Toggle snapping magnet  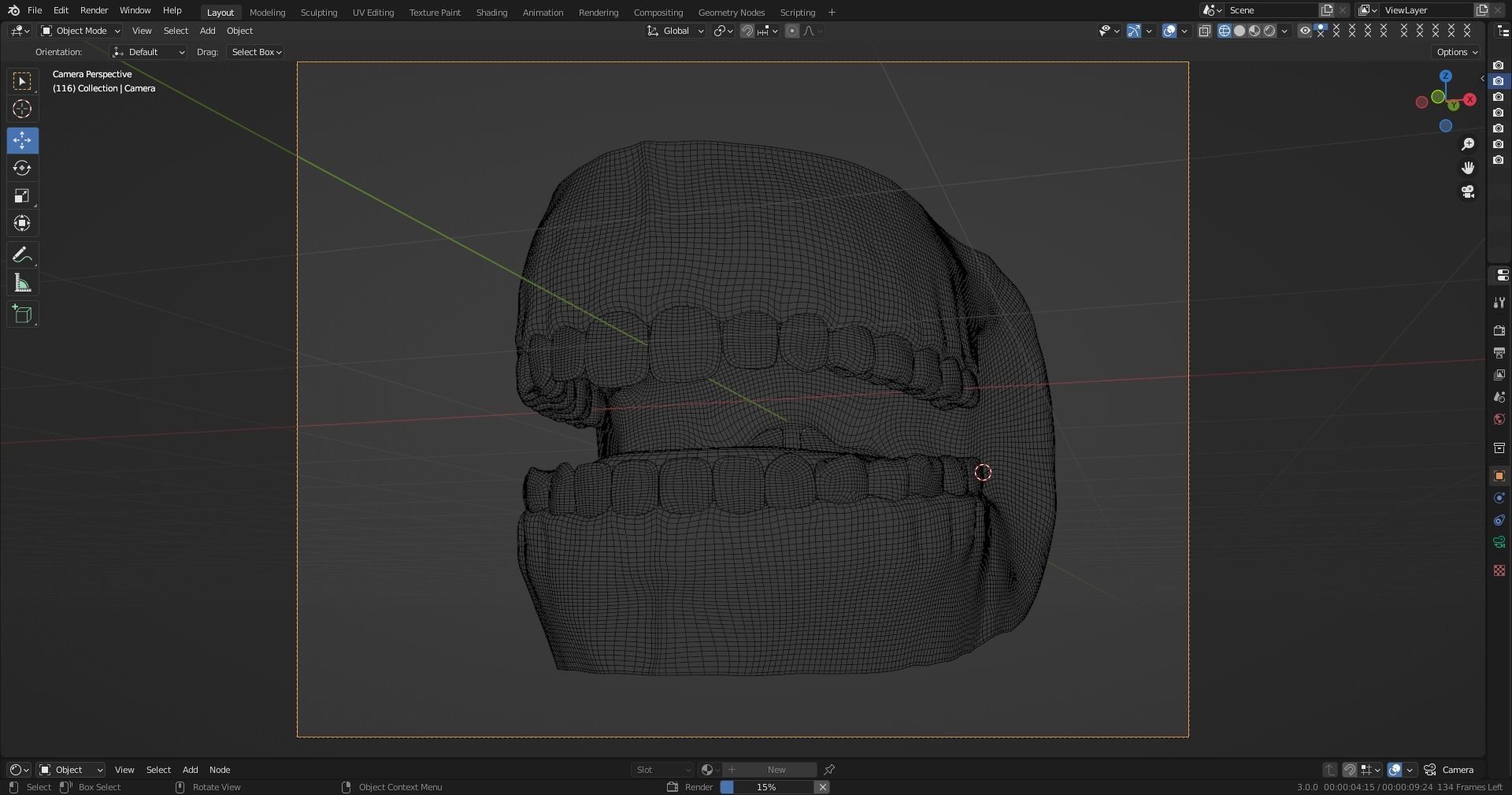tap(747, 31)
